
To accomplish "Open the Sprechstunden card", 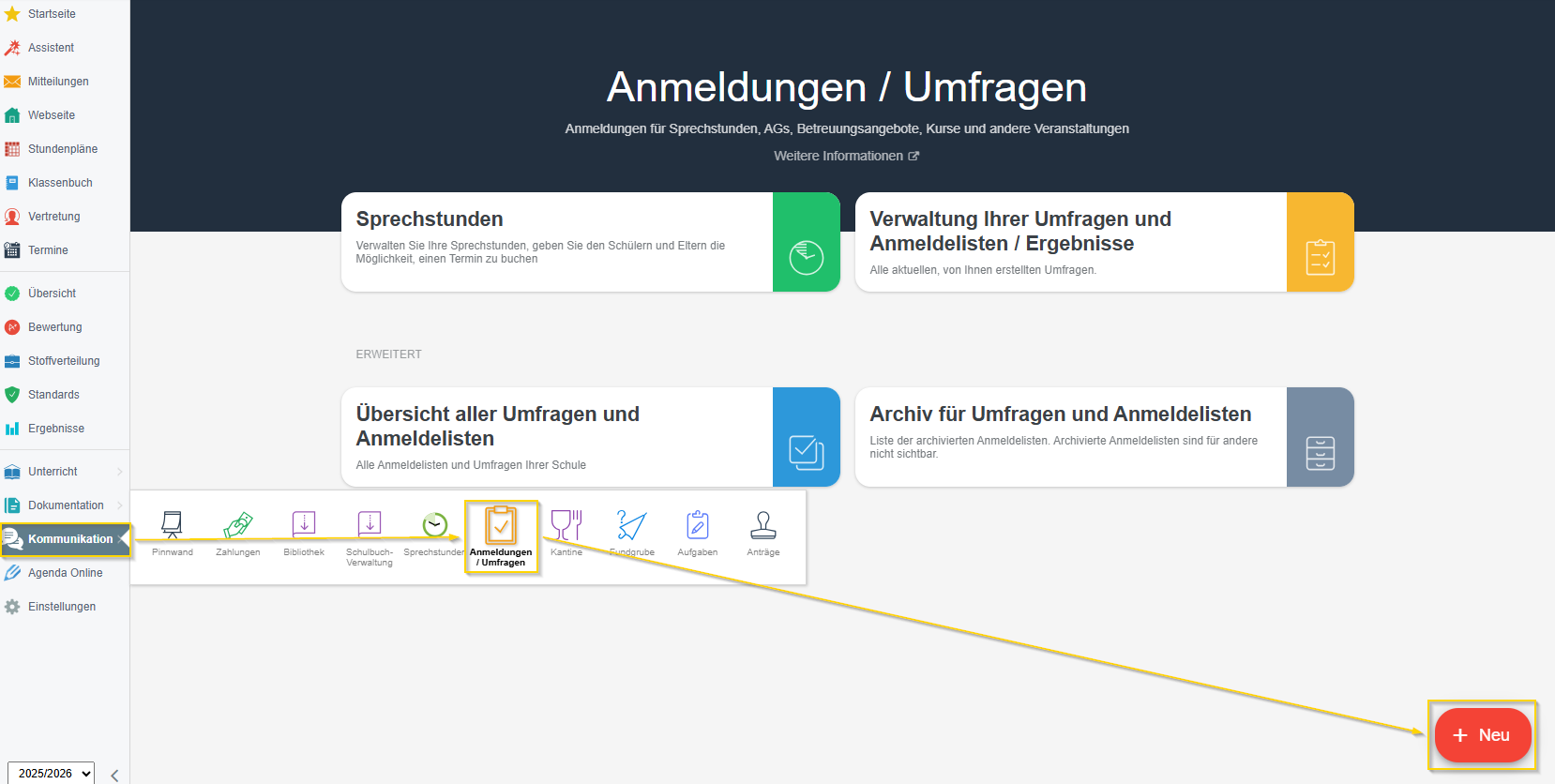I will coord(590,242).
